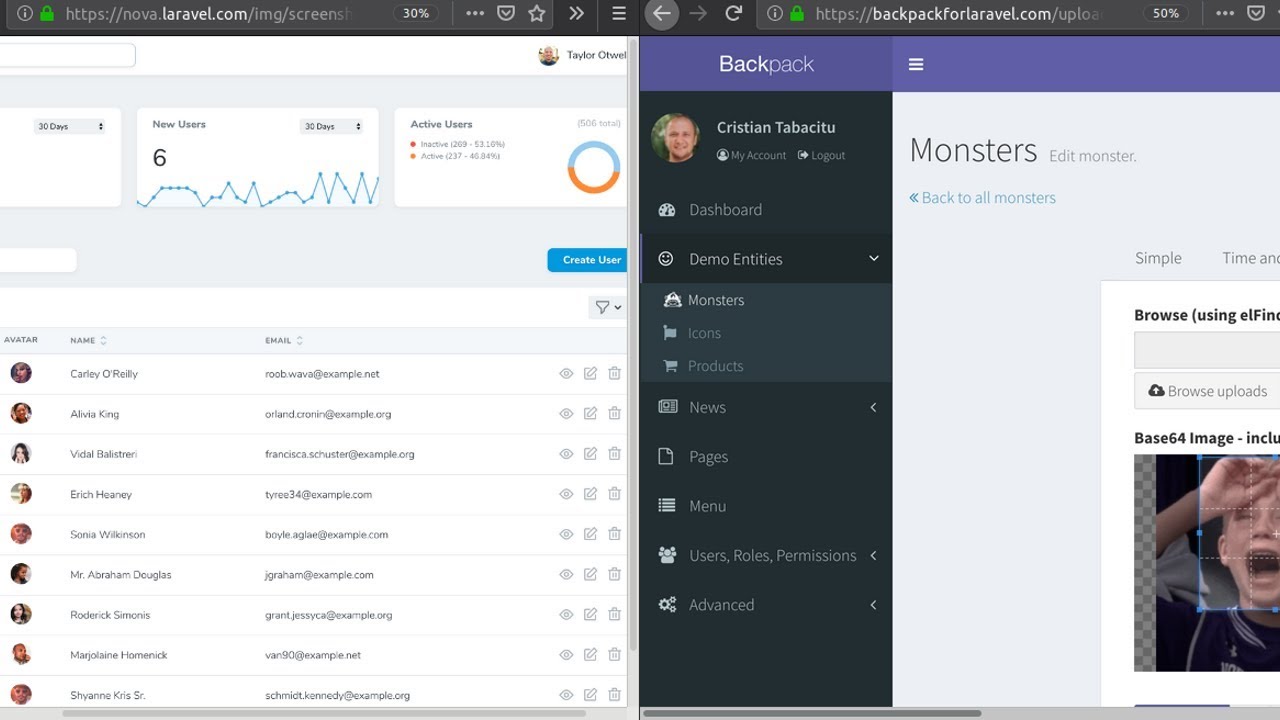This screenshot has height=720, width=1280.
Task: View Shyanne Kris Sr. eye icon
Action: point(566,695)
